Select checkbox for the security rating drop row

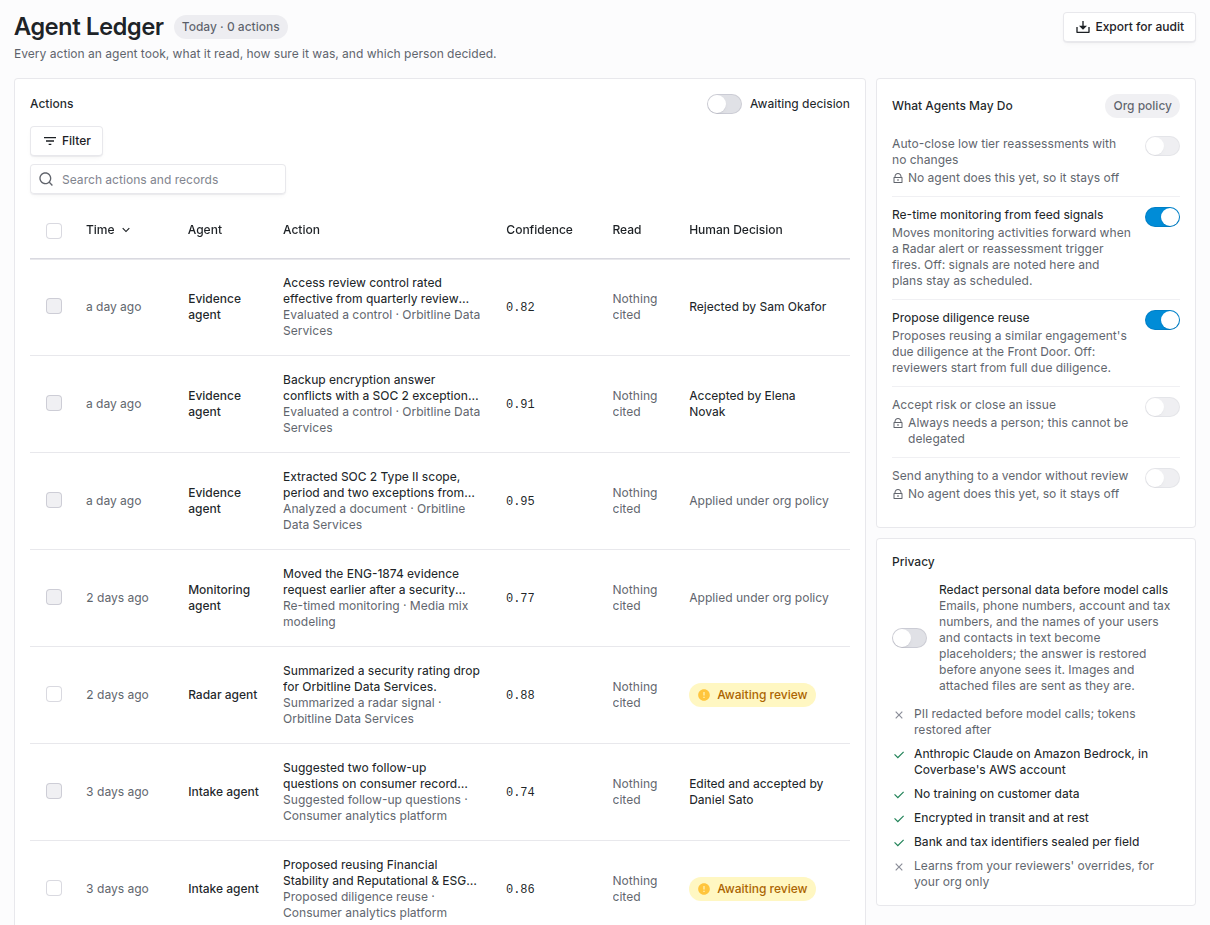54,694
